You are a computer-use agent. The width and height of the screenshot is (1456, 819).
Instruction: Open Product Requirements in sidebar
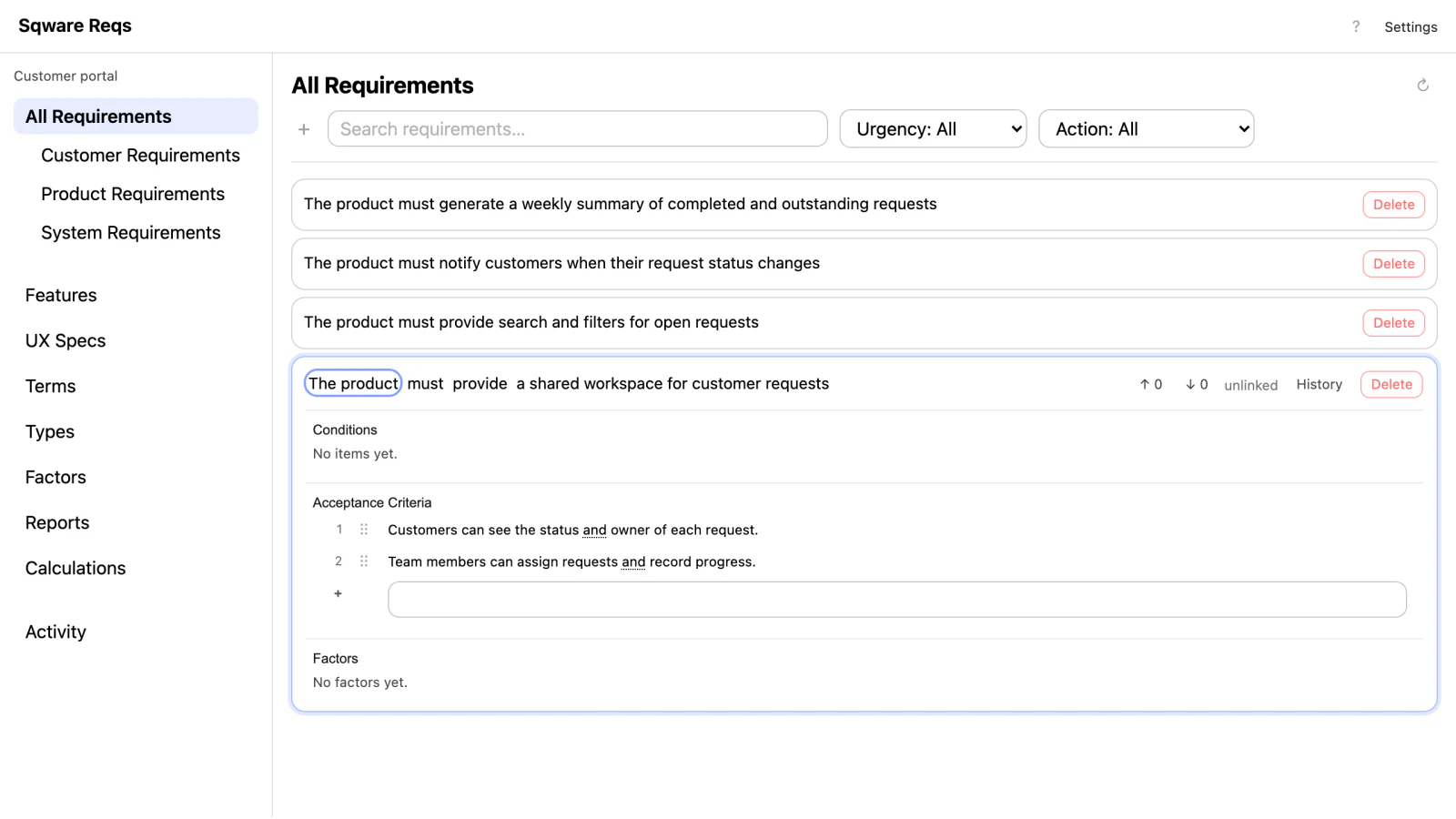click(x=133, y=194)
